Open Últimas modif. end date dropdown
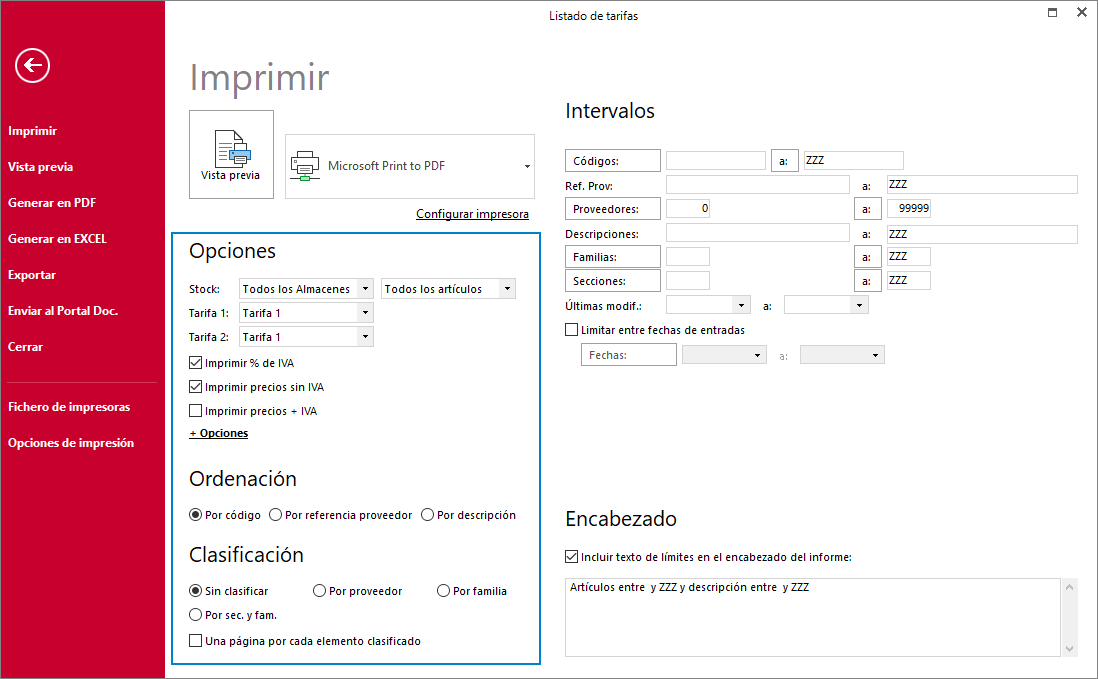The width and height of the screenshot is (1098, 679). (x=859, y=305)
